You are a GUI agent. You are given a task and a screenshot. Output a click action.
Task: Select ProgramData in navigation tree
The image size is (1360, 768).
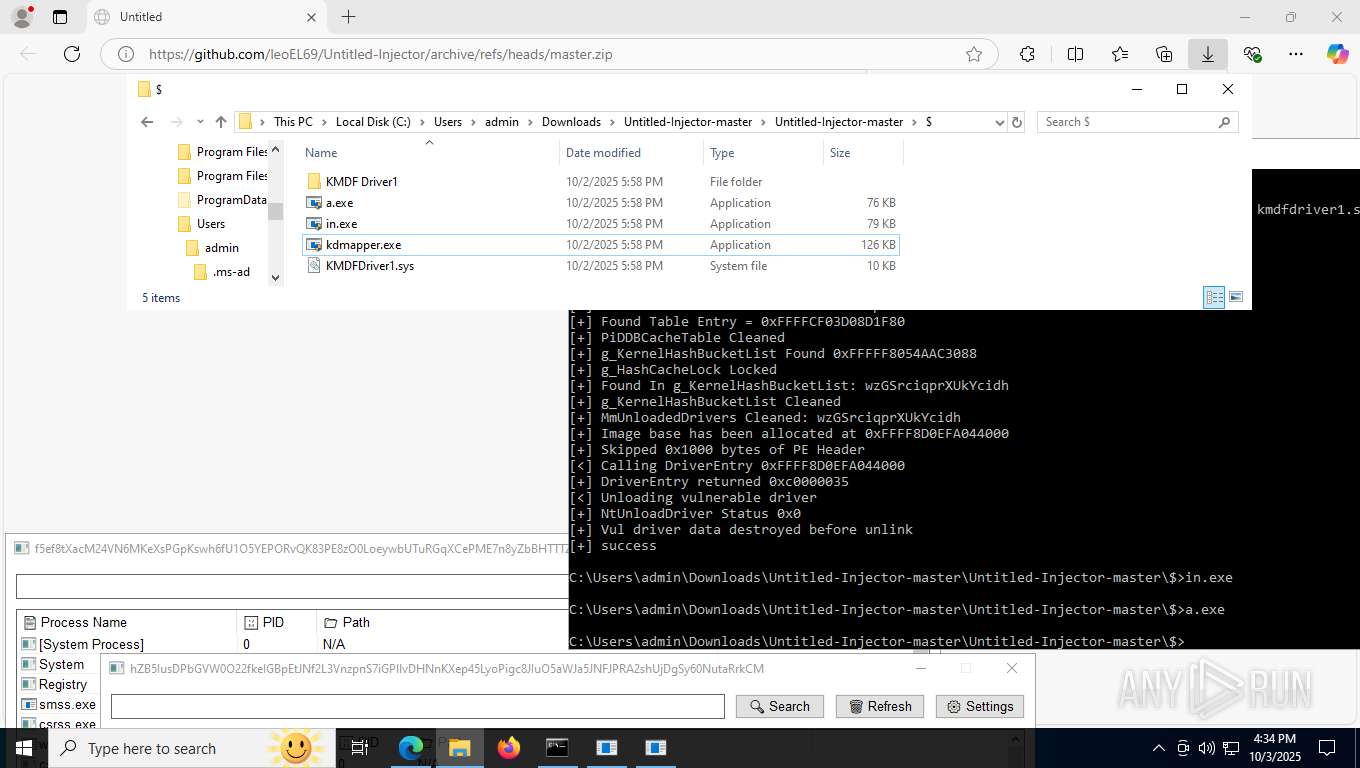pyautogui.click(x=221, y=200)
